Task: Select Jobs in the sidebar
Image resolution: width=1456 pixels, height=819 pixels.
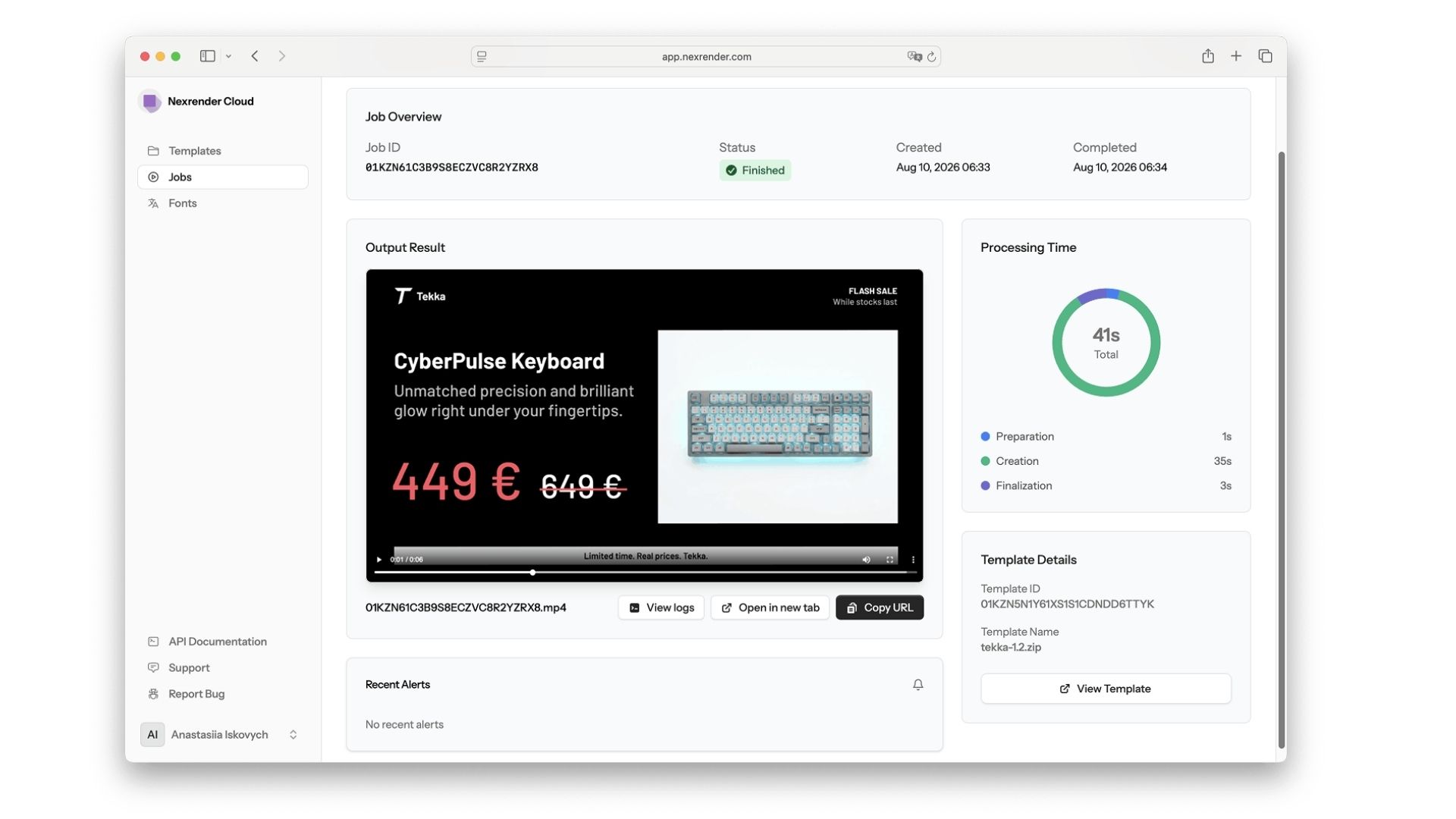Action: click(223, 177)
